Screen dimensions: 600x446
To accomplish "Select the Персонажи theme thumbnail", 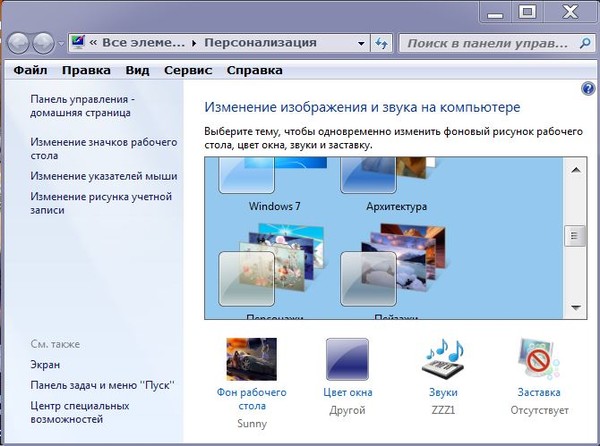I will coord(272,265).
